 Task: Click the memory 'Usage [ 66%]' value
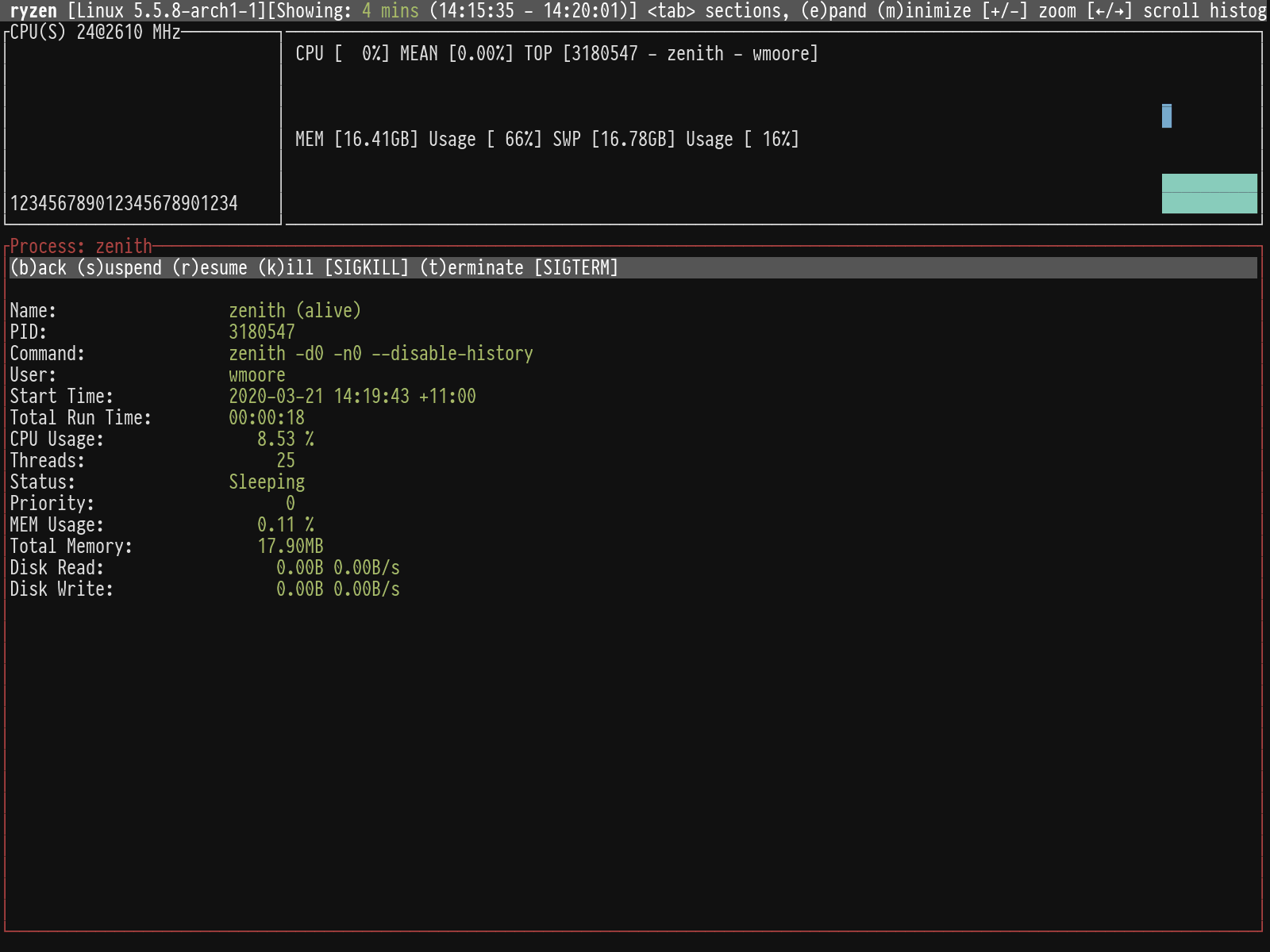[486, 140]
